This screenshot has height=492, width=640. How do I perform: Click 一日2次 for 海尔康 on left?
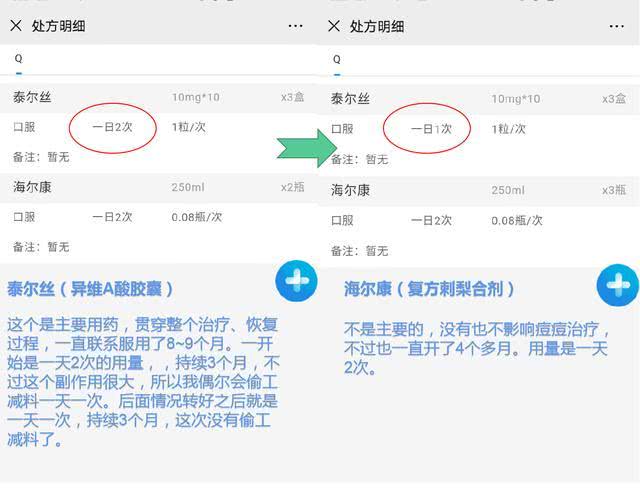[x=112, y=217]
